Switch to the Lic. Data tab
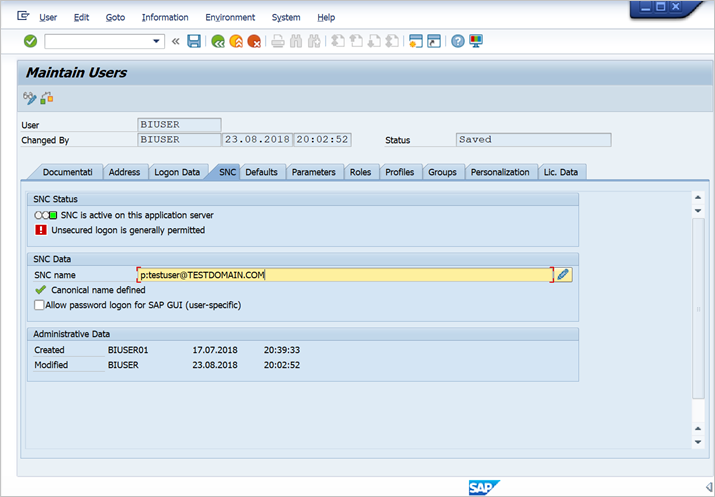715x497 pixels. [560, 172]
